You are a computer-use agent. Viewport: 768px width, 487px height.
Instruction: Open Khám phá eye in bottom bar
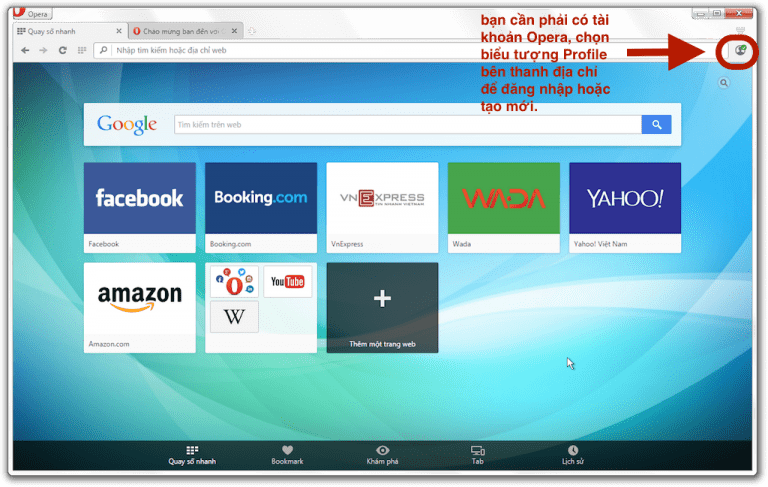[x=383, y=455]
